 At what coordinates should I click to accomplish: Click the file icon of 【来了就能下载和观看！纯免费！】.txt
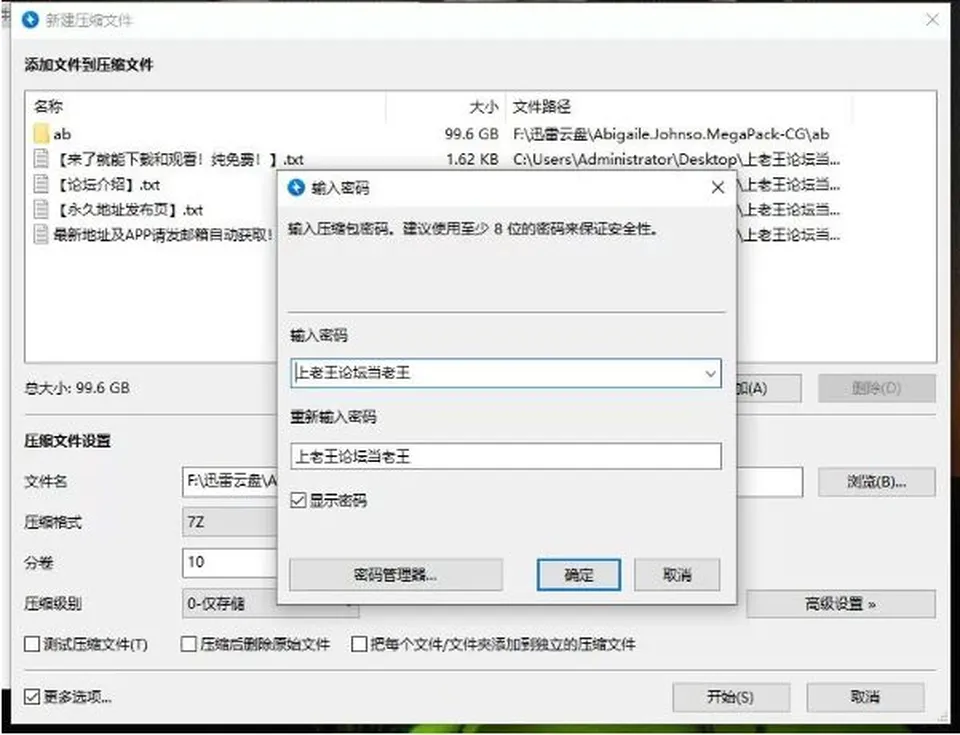41,159
